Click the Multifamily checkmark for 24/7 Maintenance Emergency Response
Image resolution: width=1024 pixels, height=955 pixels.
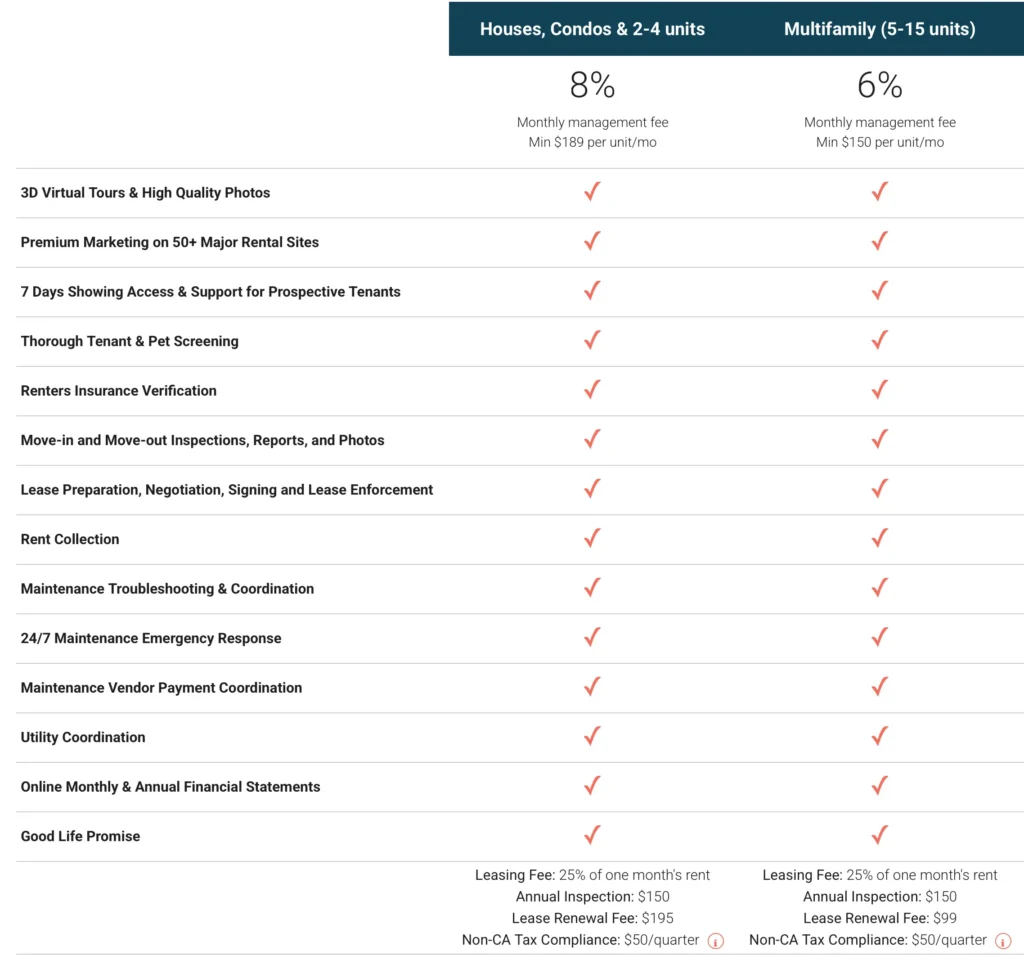[x=879, y=637]
